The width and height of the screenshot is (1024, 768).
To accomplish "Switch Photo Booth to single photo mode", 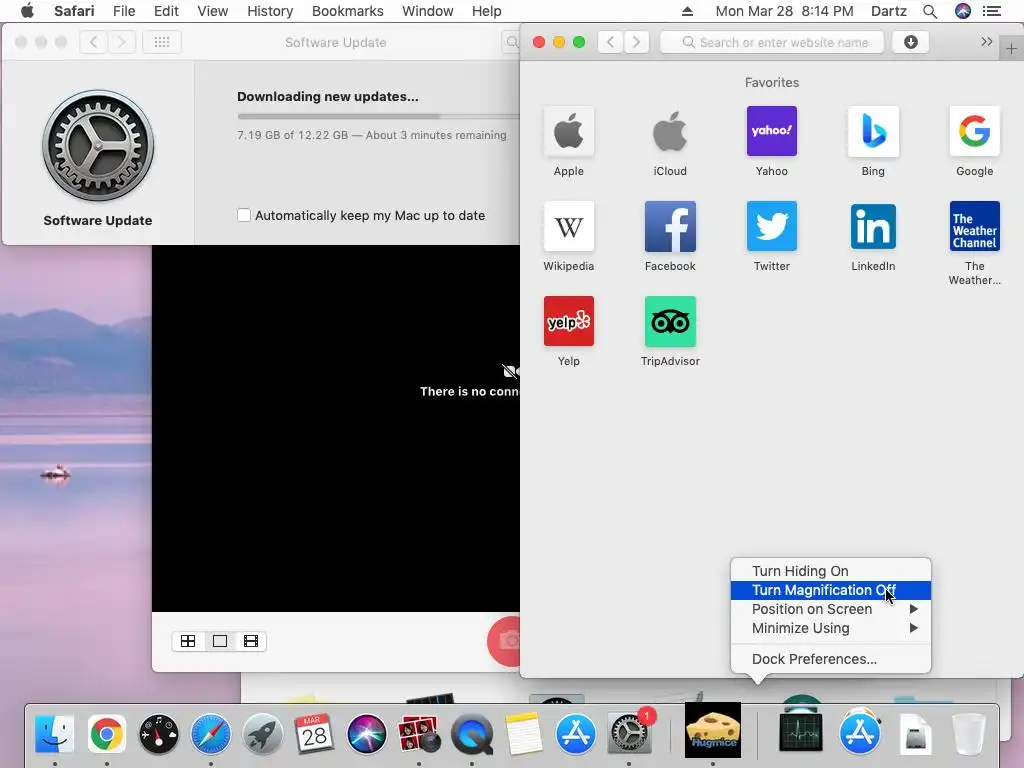I will point(220,641).
